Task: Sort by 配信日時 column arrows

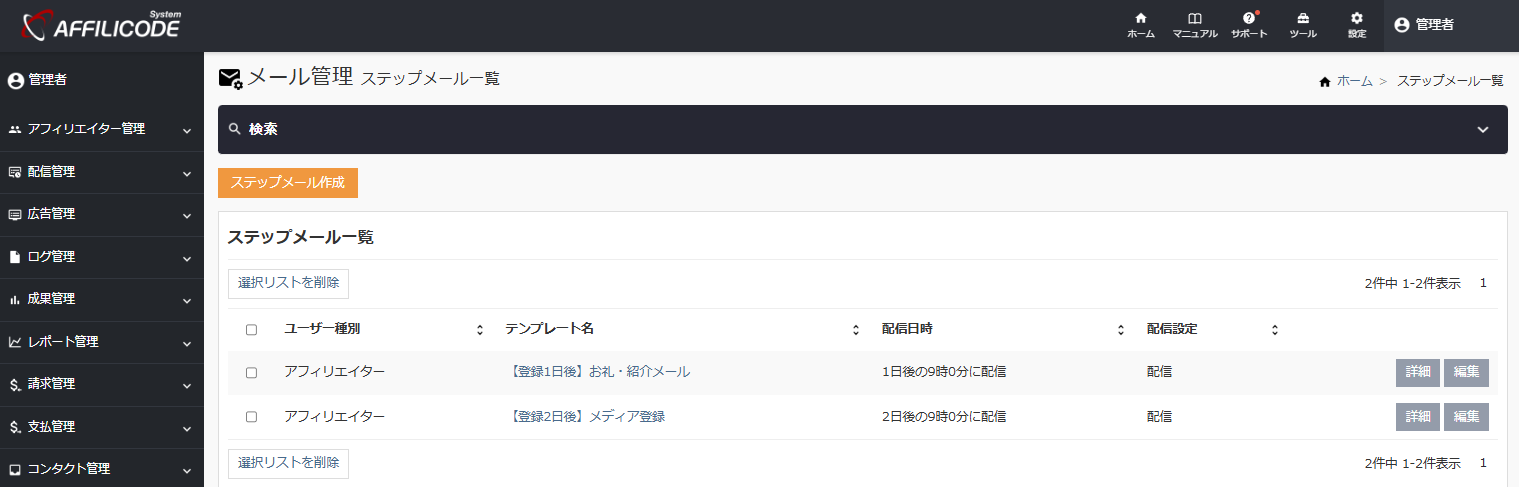Action: [x=1122, y=330]
